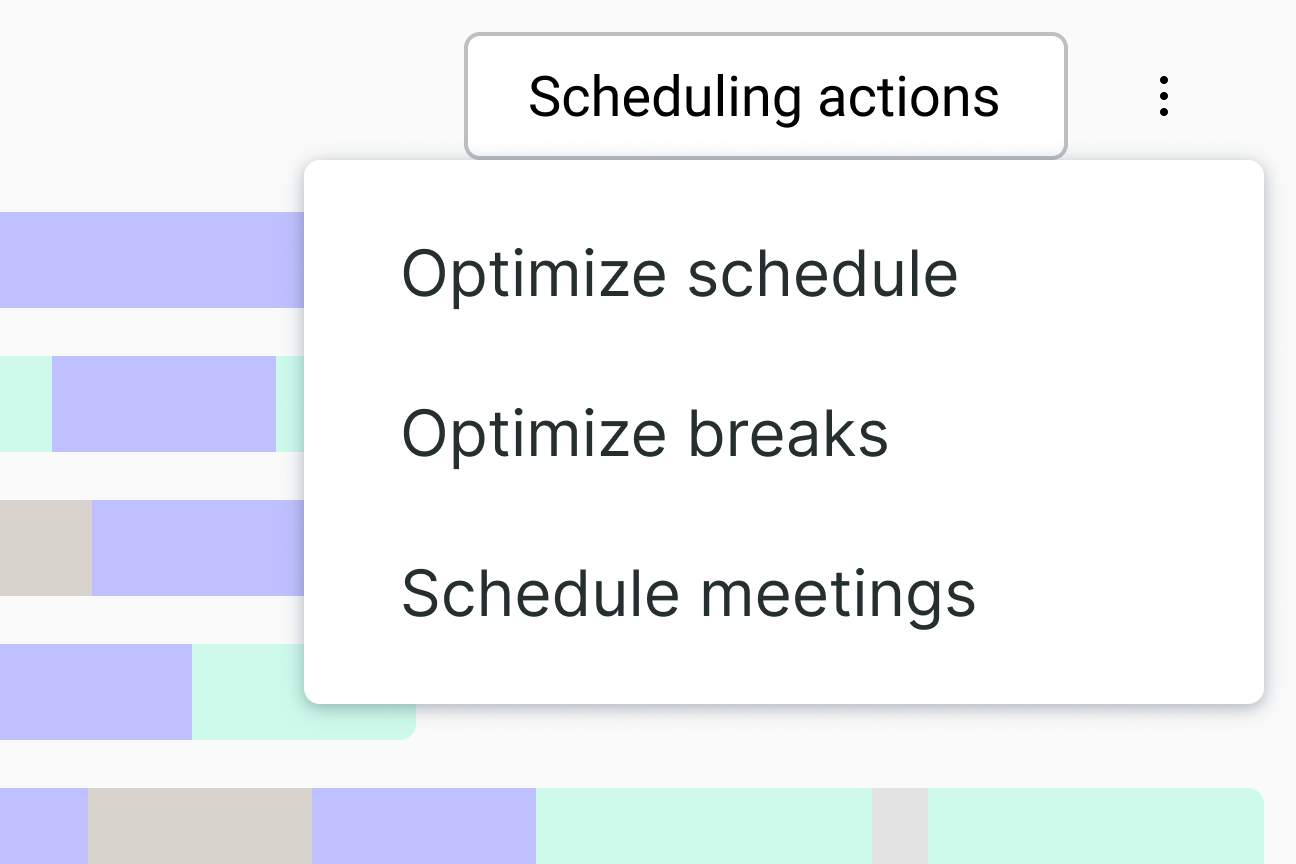Screen dimensions: 1296x864
Task: Select the beige block in the third schedule row
Action: click(45, 547)
